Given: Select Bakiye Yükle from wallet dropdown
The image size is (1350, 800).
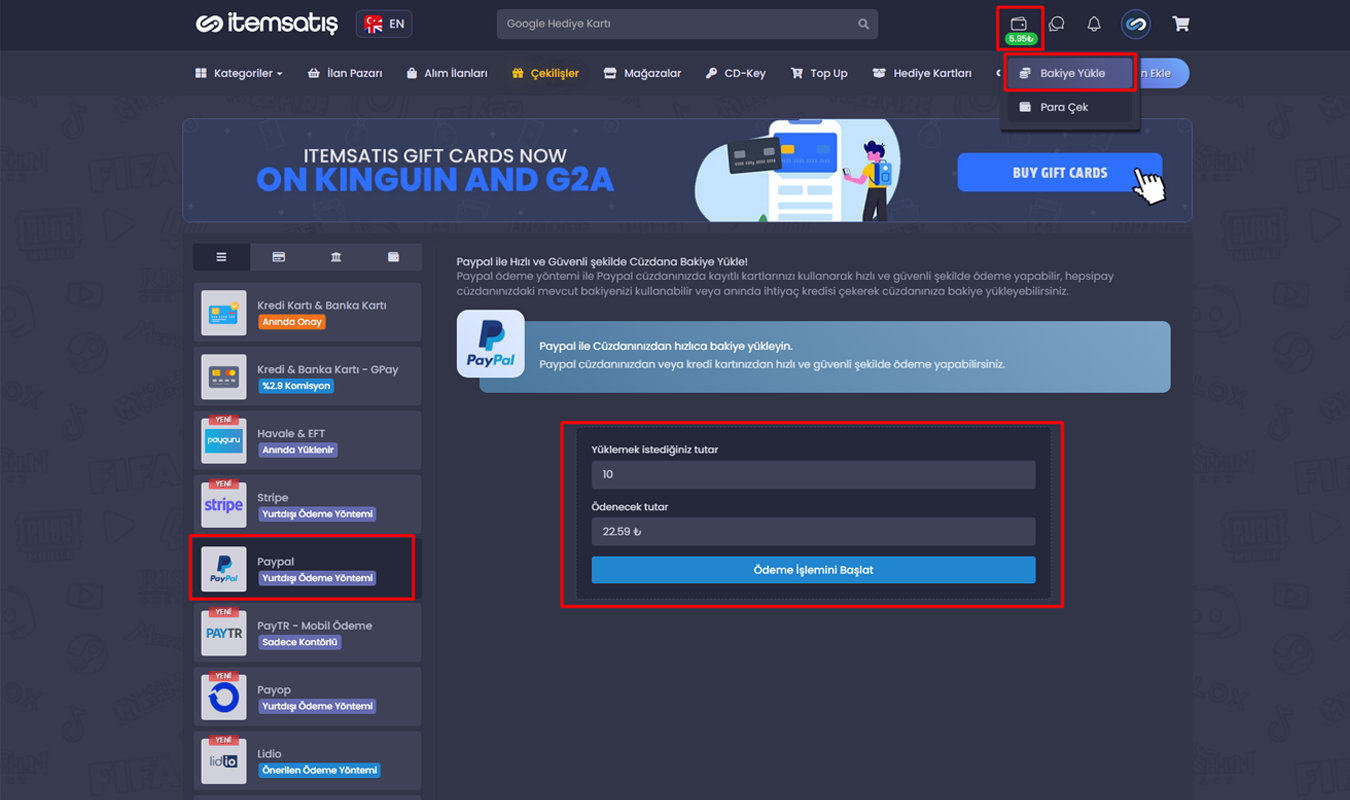Looking at the screenshot, I should [1070, 73].
